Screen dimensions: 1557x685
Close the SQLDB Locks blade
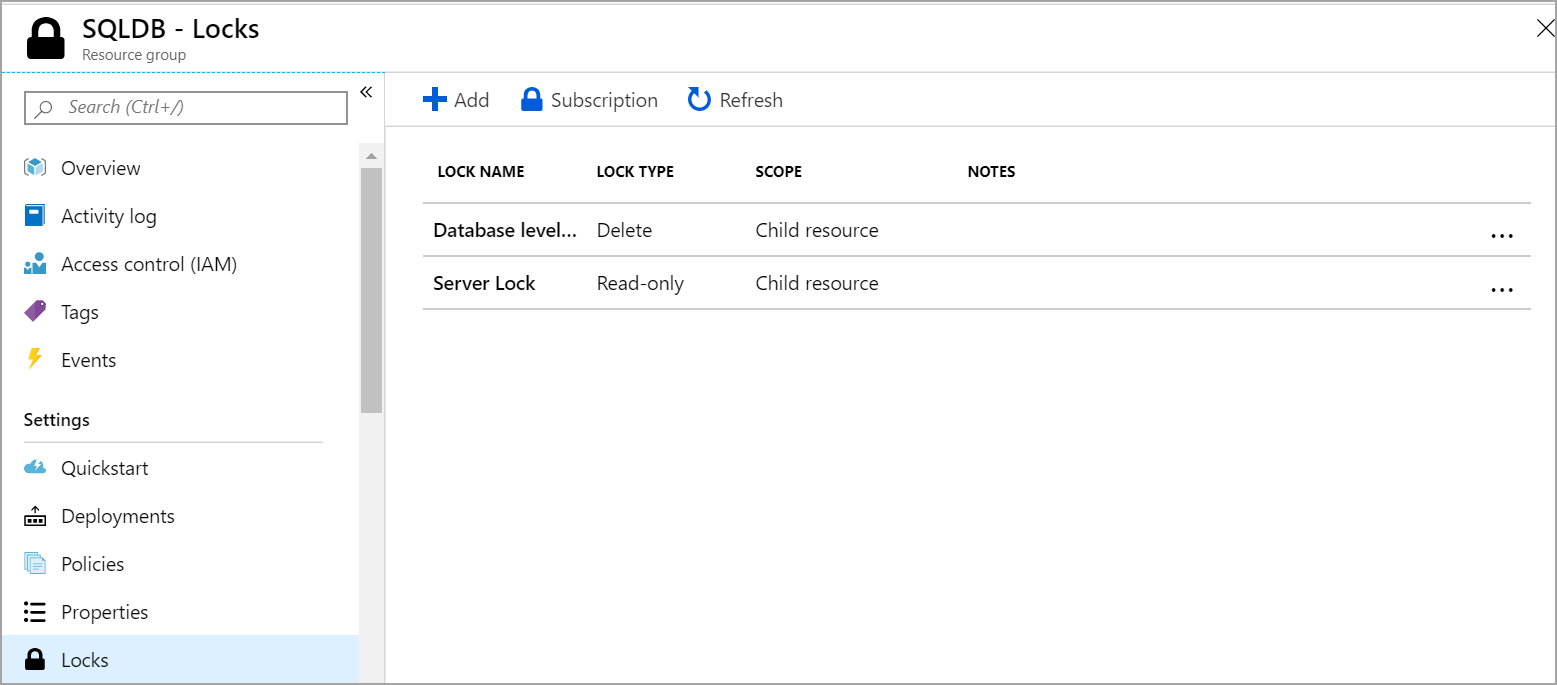click(x=1544, y=28)
